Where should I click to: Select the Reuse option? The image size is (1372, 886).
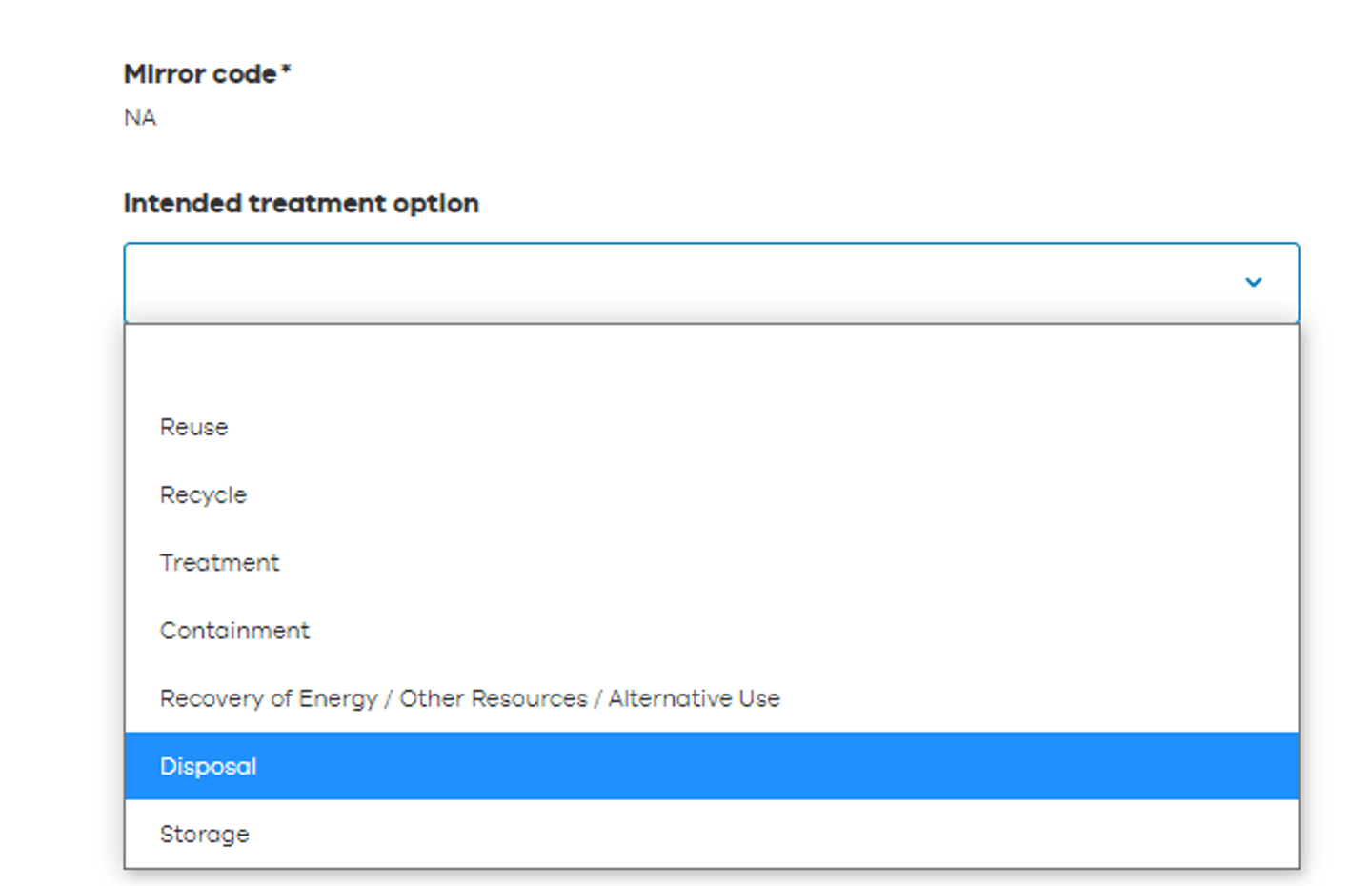point(194,428)
